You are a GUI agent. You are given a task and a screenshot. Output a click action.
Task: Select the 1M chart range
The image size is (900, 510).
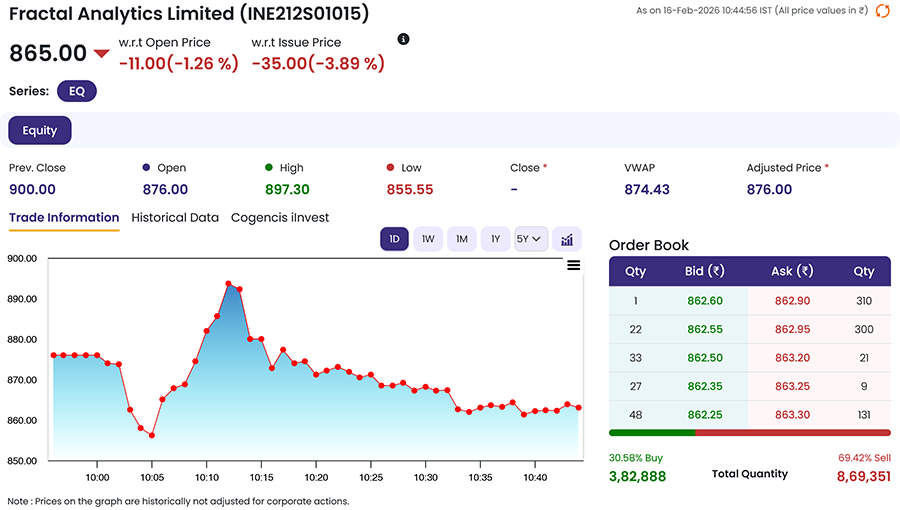[x=462, y=239]
